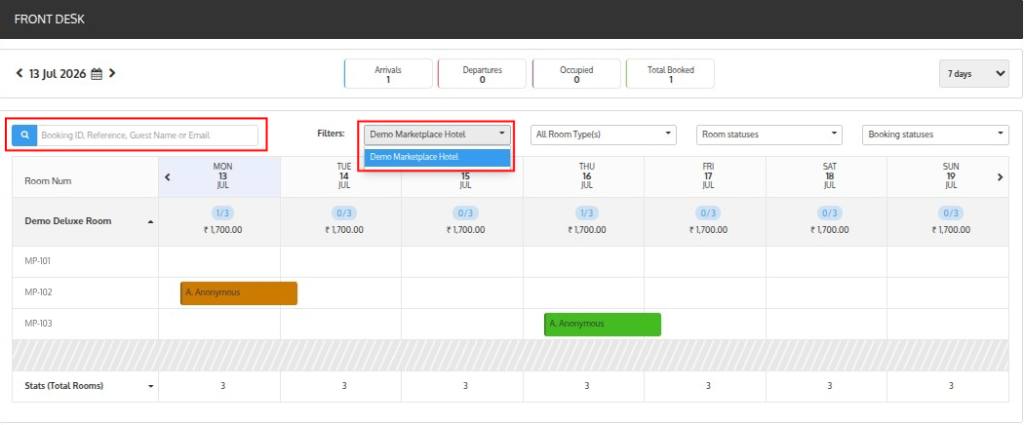The image size is (1024, 425).
Task: Click the Arrivals summary card
Action: [388, 74]
